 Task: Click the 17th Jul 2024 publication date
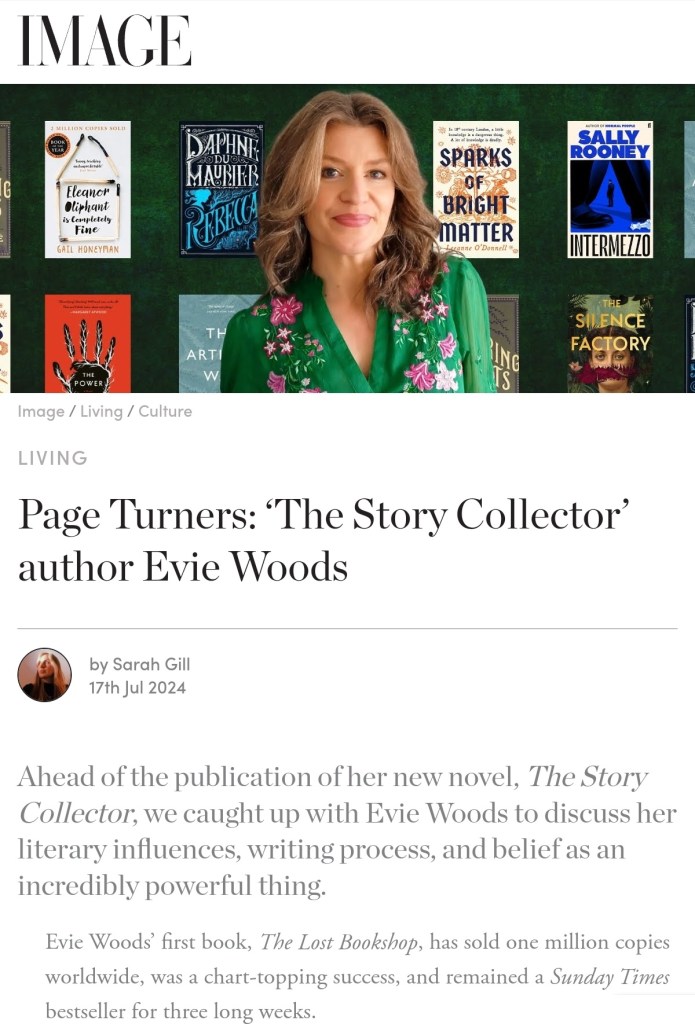137,688
